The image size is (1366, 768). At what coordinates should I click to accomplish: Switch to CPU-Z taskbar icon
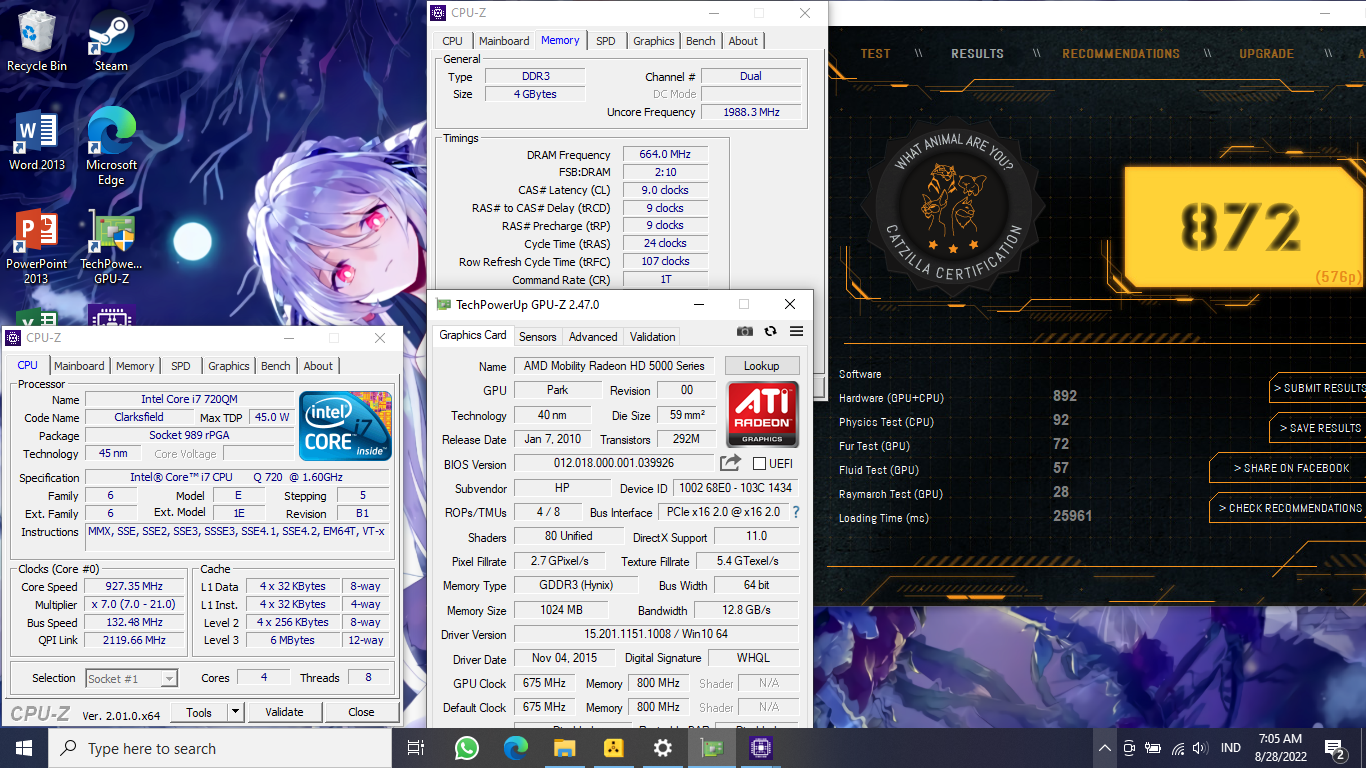click(x=760, y=748)
